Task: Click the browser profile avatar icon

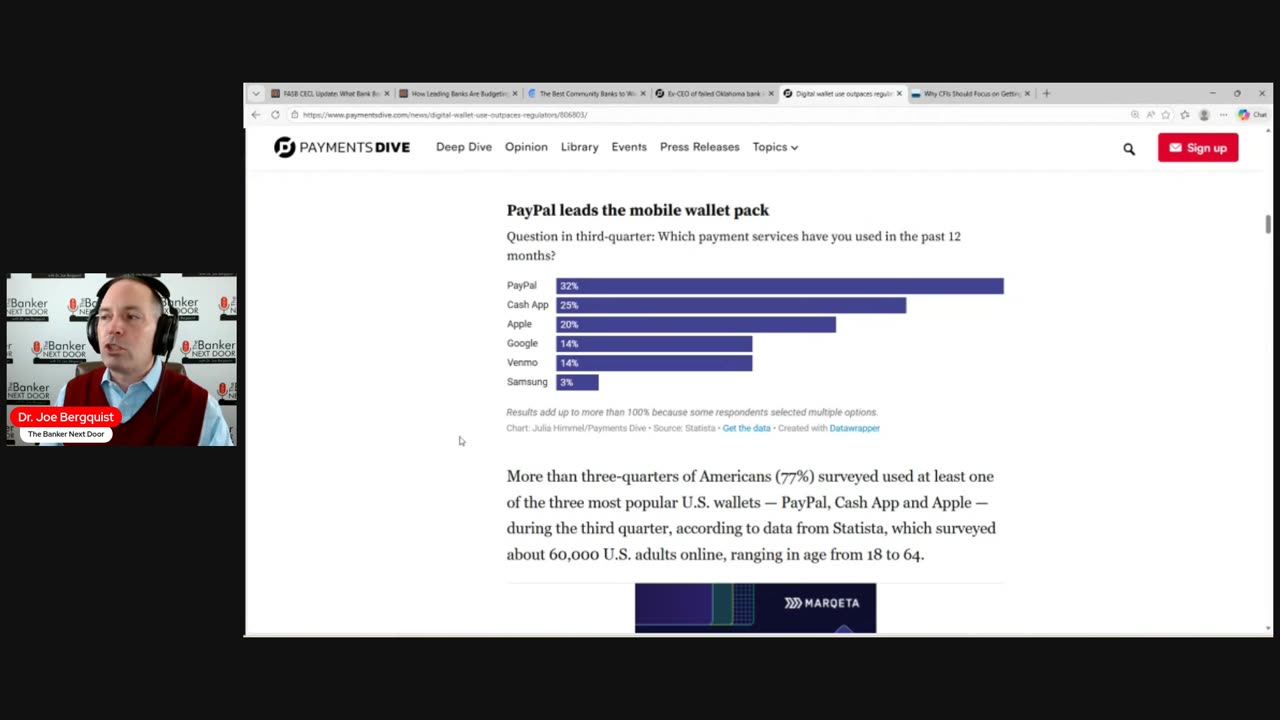Action: [1204, 115]
